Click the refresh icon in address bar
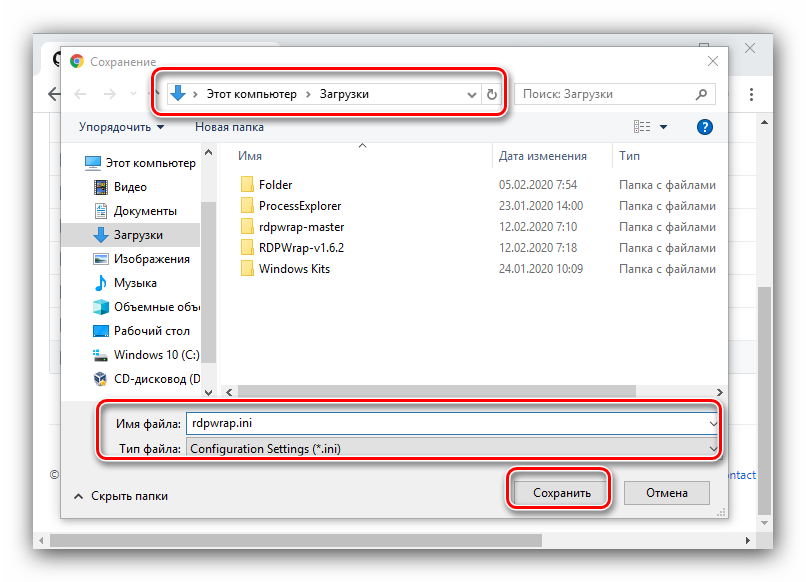The height and width of the screenshot is (582, 806). (491, 95)
